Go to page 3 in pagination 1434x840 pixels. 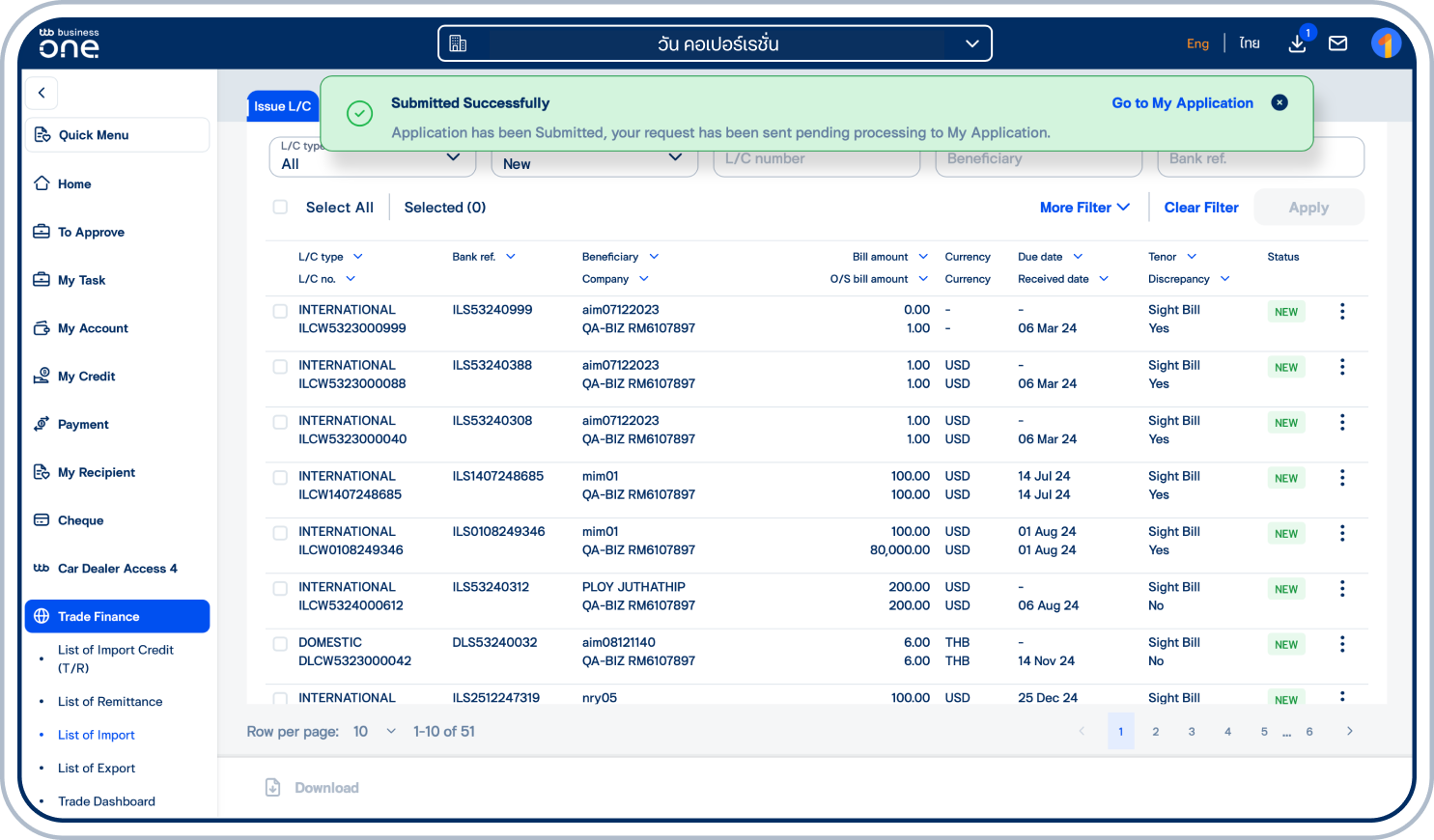(1192, 731)
